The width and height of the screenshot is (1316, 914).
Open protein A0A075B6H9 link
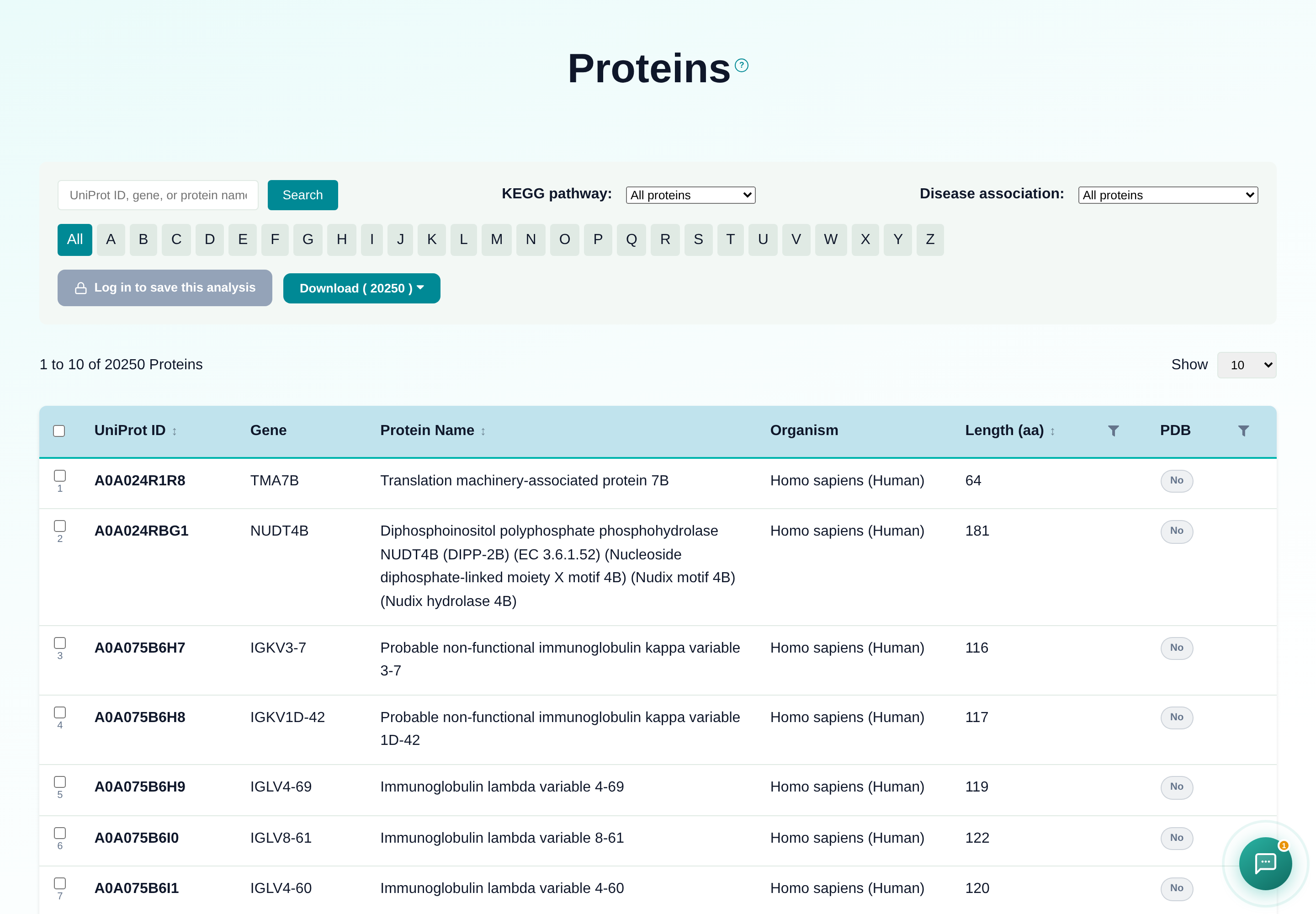[x=140, y=787]
